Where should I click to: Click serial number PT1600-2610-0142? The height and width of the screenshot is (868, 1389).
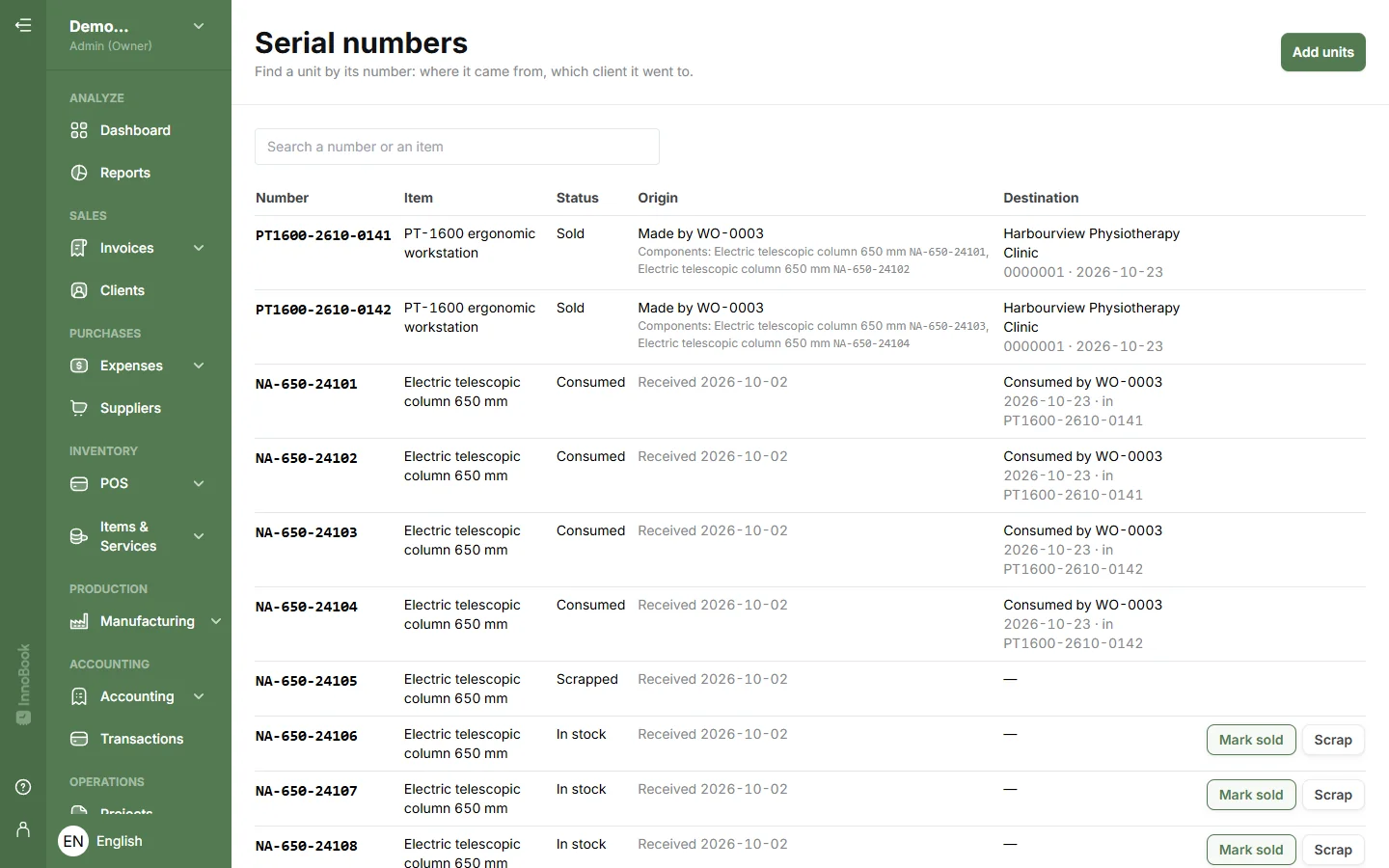(x=323, y=310)
